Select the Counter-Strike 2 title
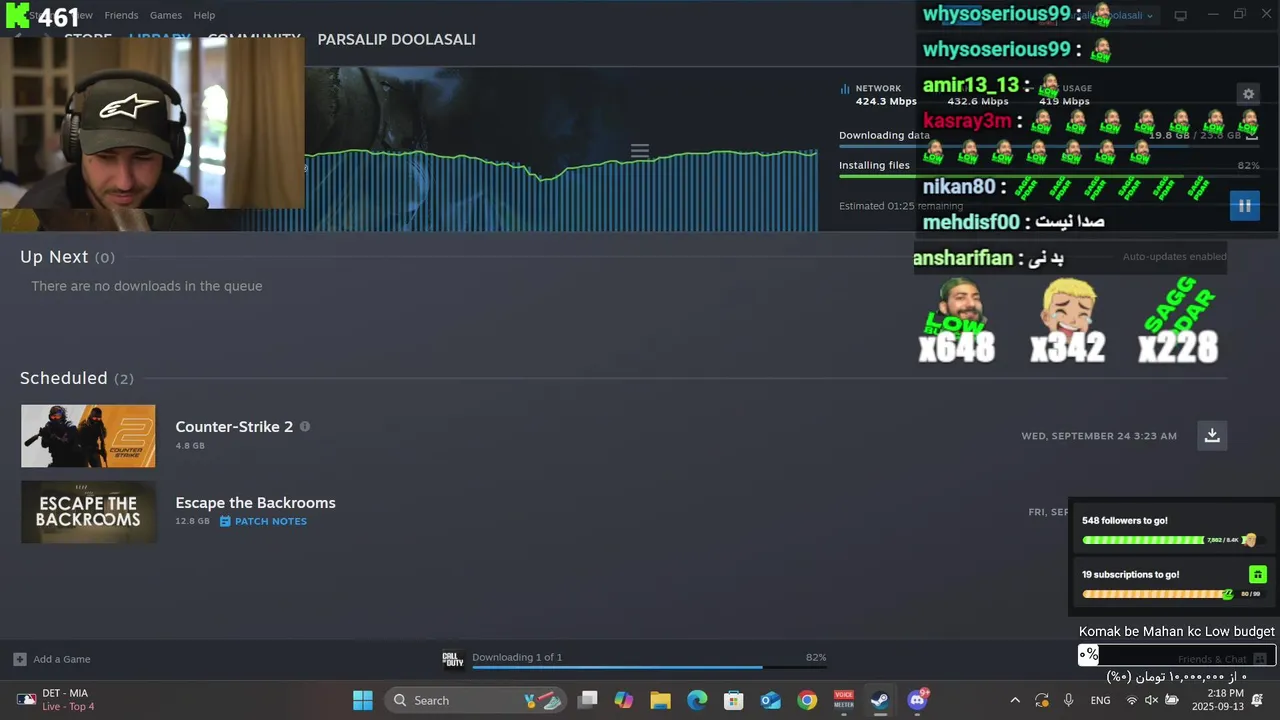The width and height of the screenshot is (1280, 720). coord(234,426)
